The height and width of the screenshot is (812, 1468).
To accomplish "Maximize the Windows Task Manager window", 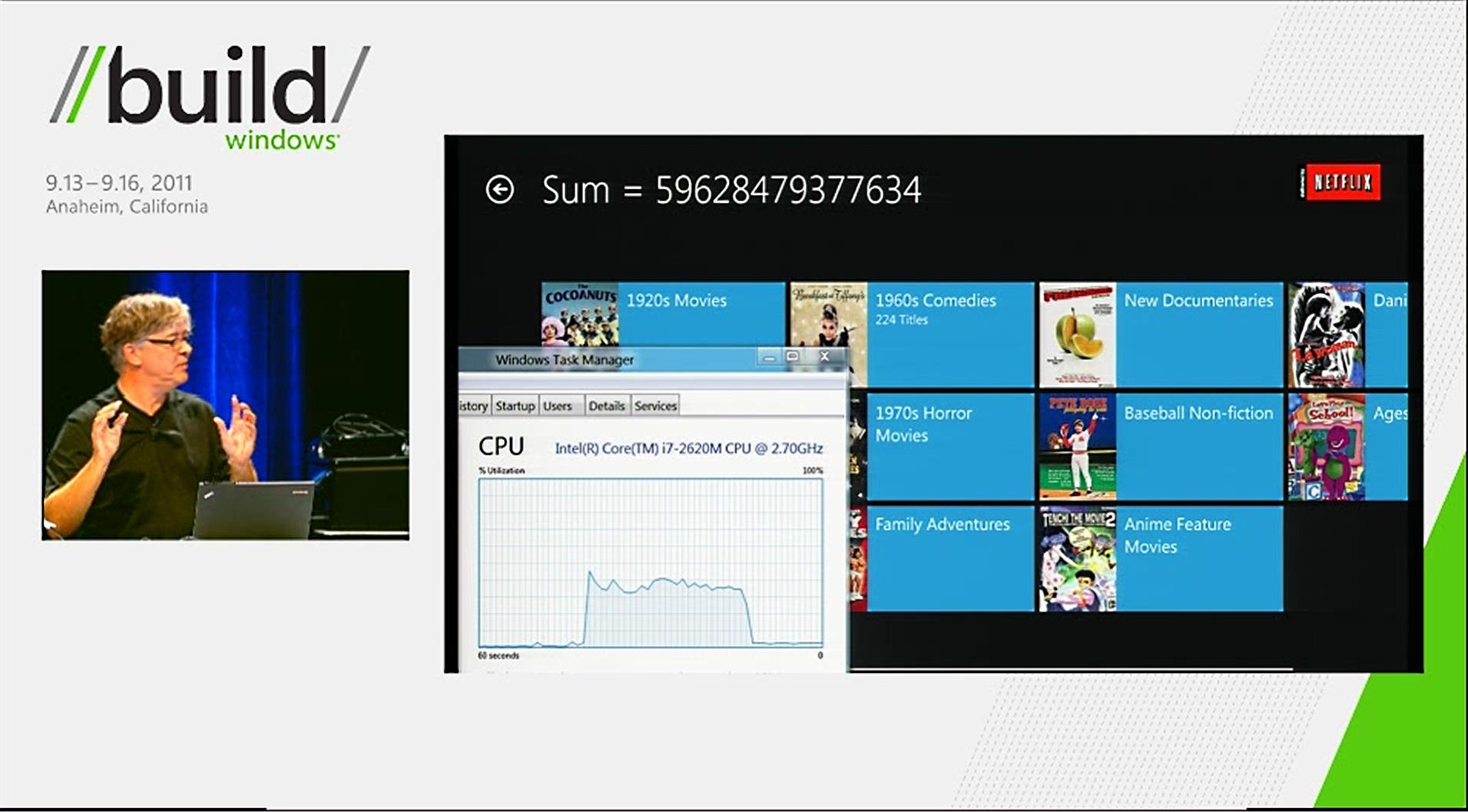I will (x=793, y=356).
